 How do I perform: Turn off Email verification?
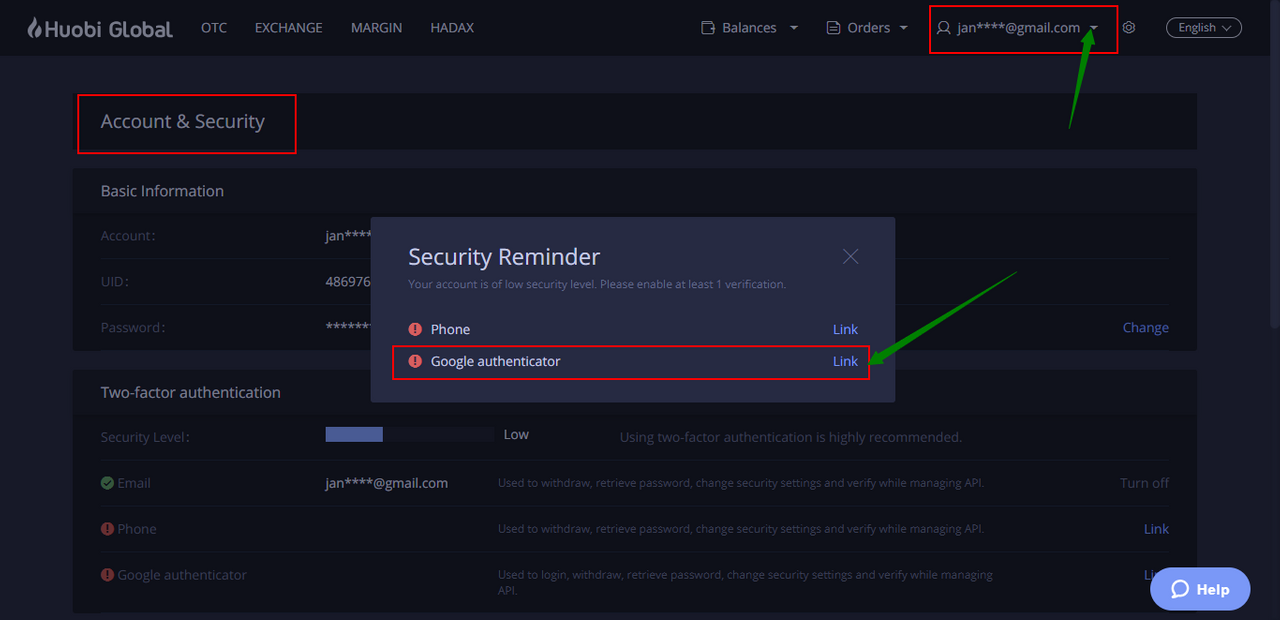[1145, 483]
